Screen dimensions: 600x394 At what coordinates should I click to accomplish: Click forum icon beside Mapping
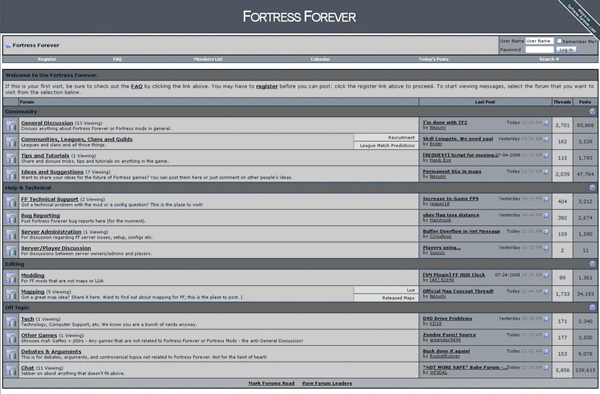[x=11, y=294]
